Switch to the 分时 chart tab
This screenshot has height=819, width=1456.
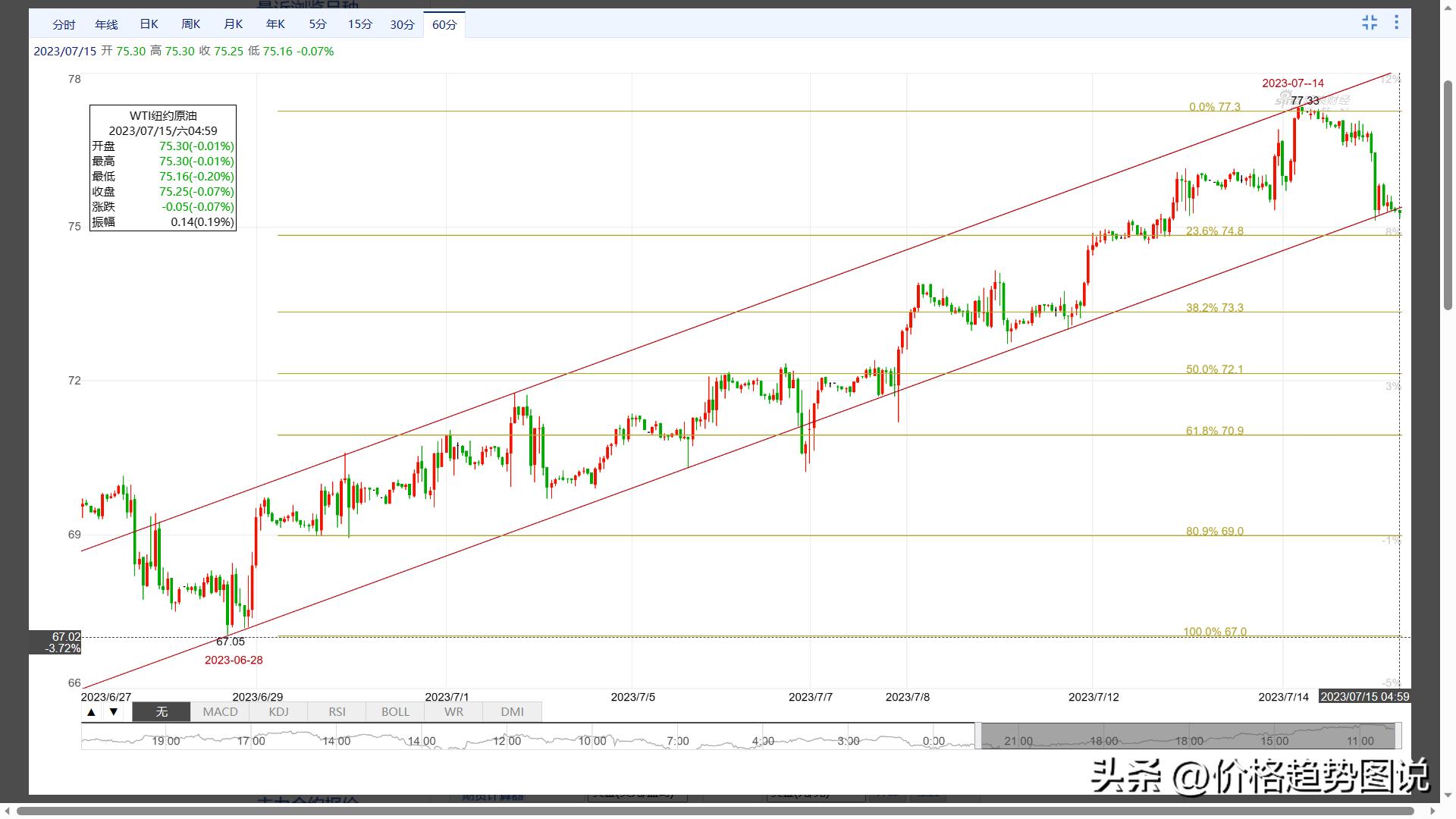(x=64, y=25)
